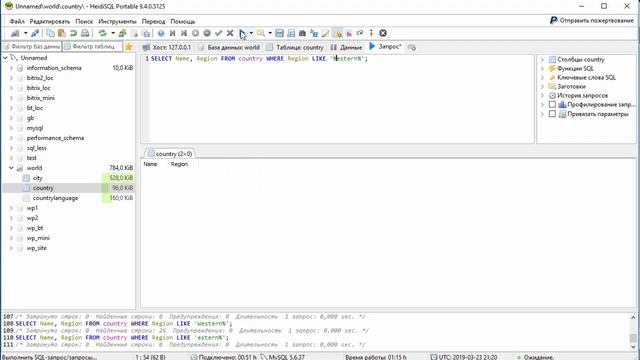Click the printer icon
The width and height of the screenshot is (640, 360).
pos(85,33)
